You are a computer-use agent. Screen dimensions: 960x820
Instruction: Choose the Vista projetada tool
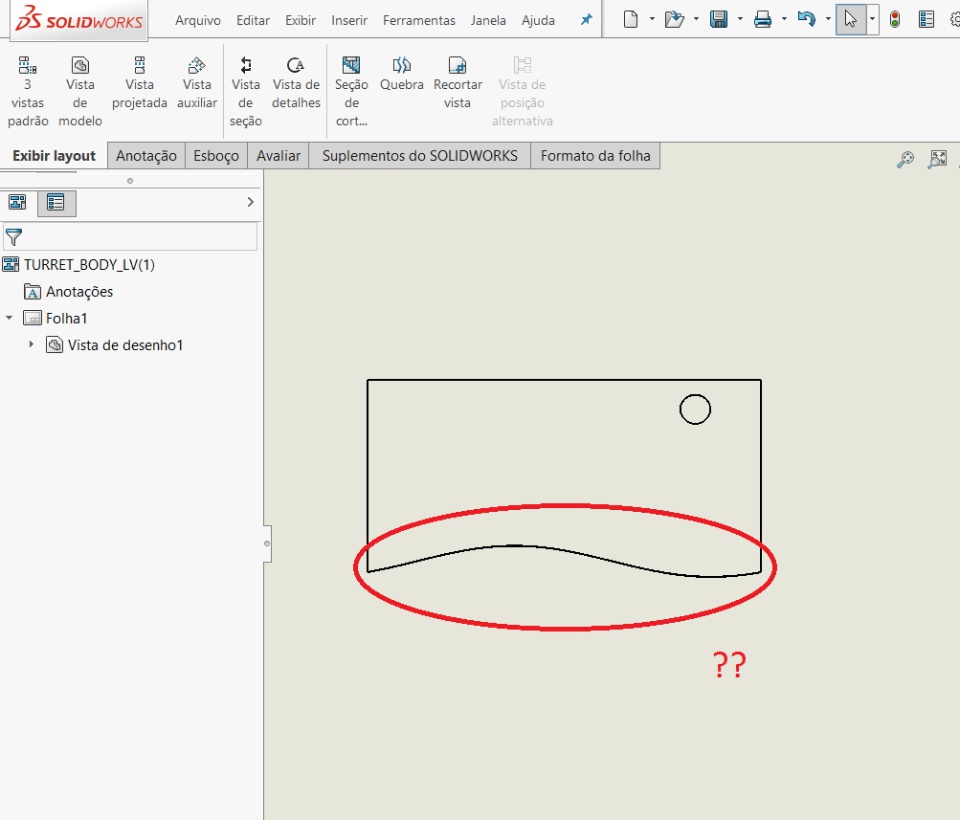140,83
